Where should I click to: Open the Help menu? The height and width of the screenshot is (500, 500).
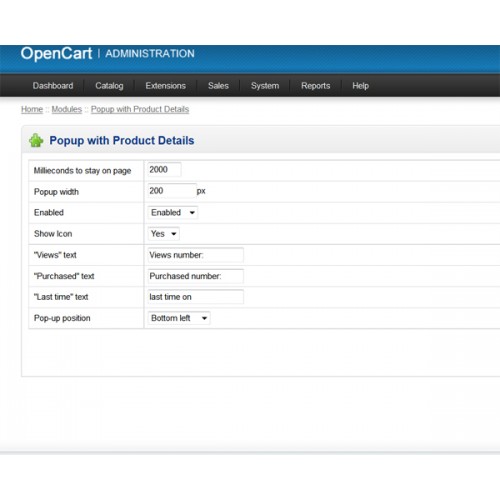360,86
